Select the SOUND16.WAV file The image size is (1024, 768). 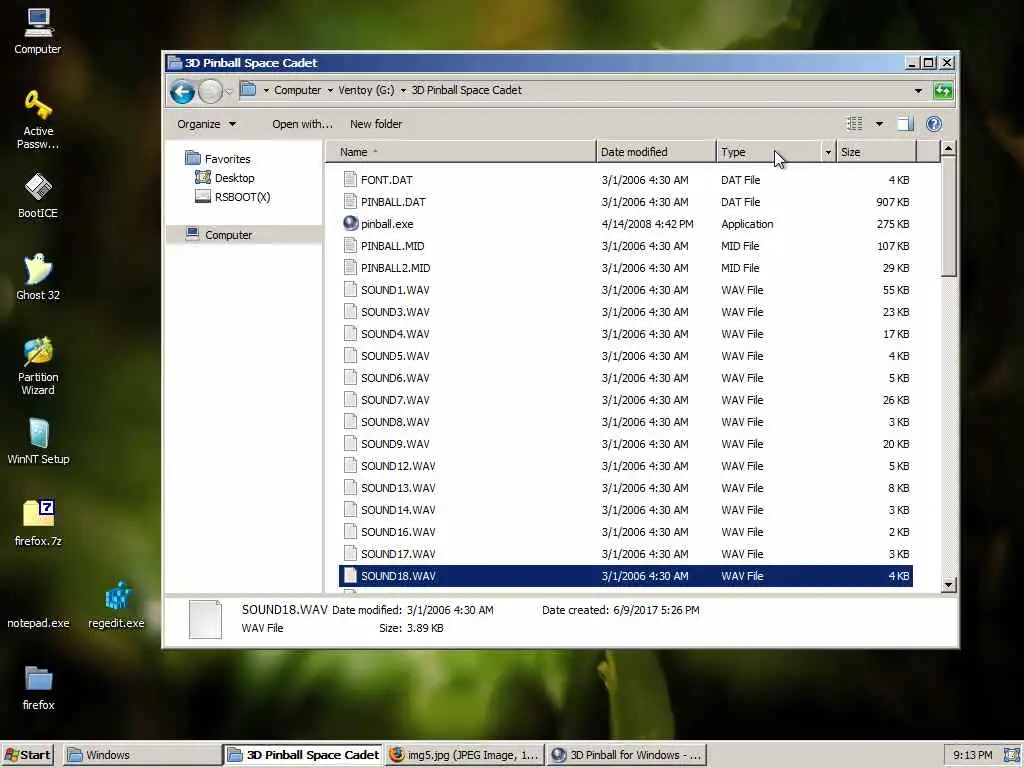[626, 532]
